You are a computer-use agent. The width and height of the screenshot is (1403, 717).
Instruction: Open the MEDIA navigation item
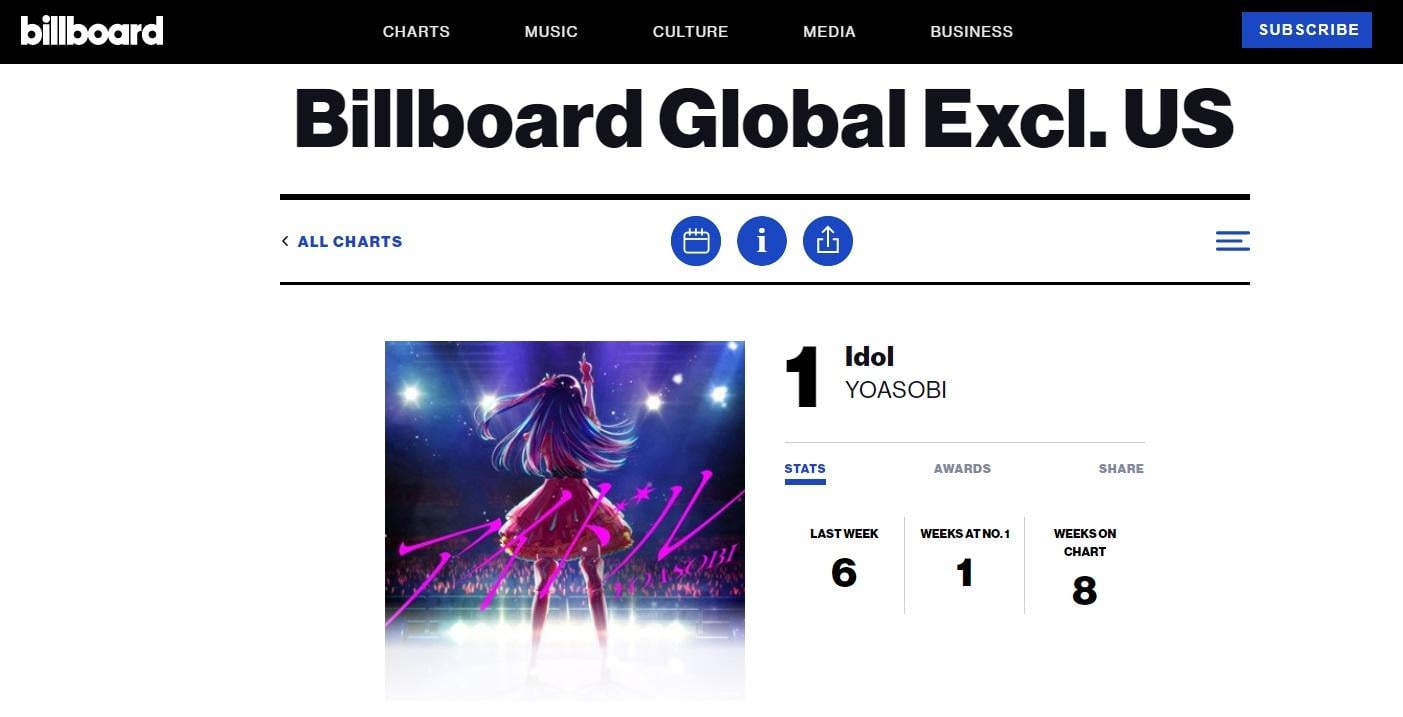[829, 32]
